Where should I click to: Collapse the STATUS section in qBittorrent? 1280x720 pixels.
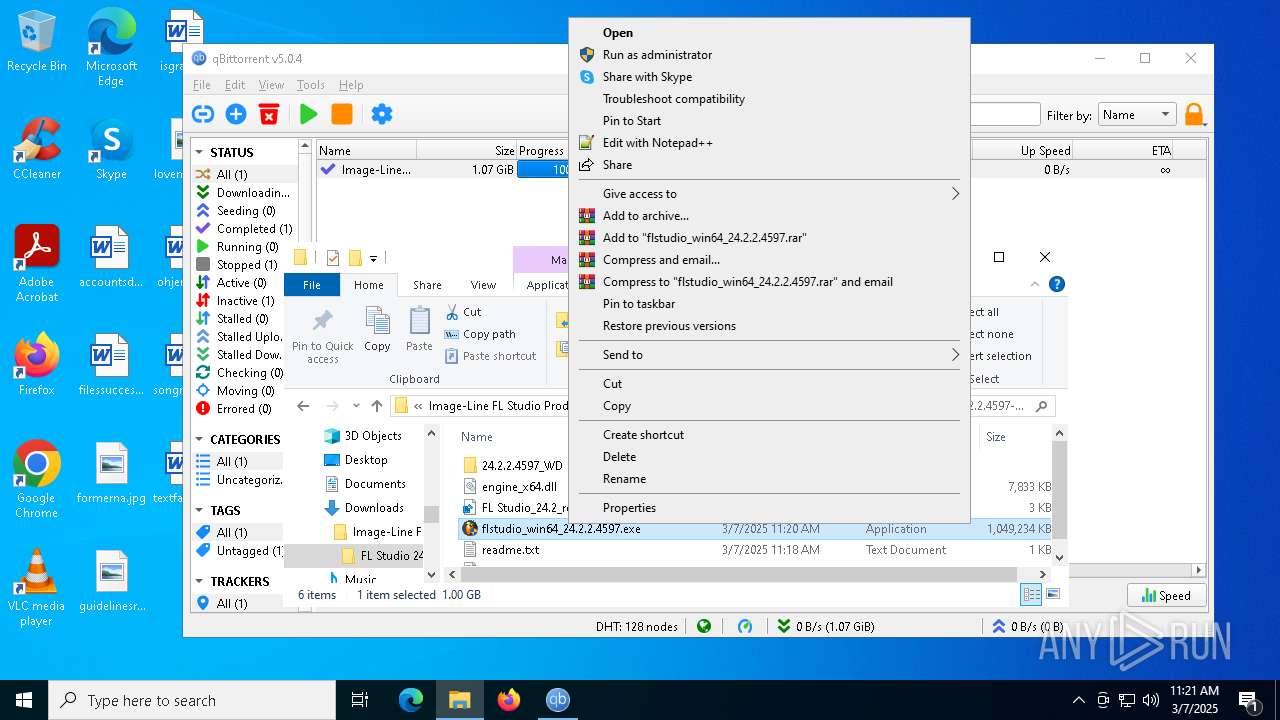(199, 152)
